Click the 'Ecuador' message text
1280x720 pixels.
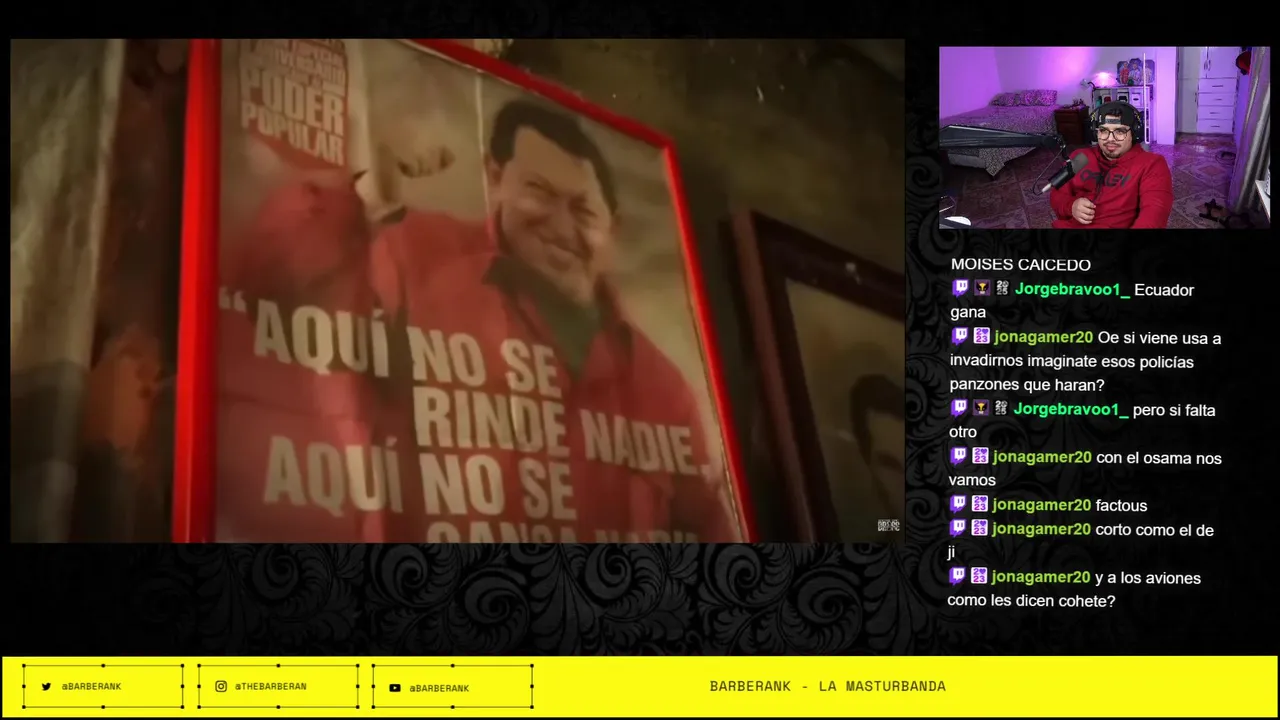(1164, 290)
